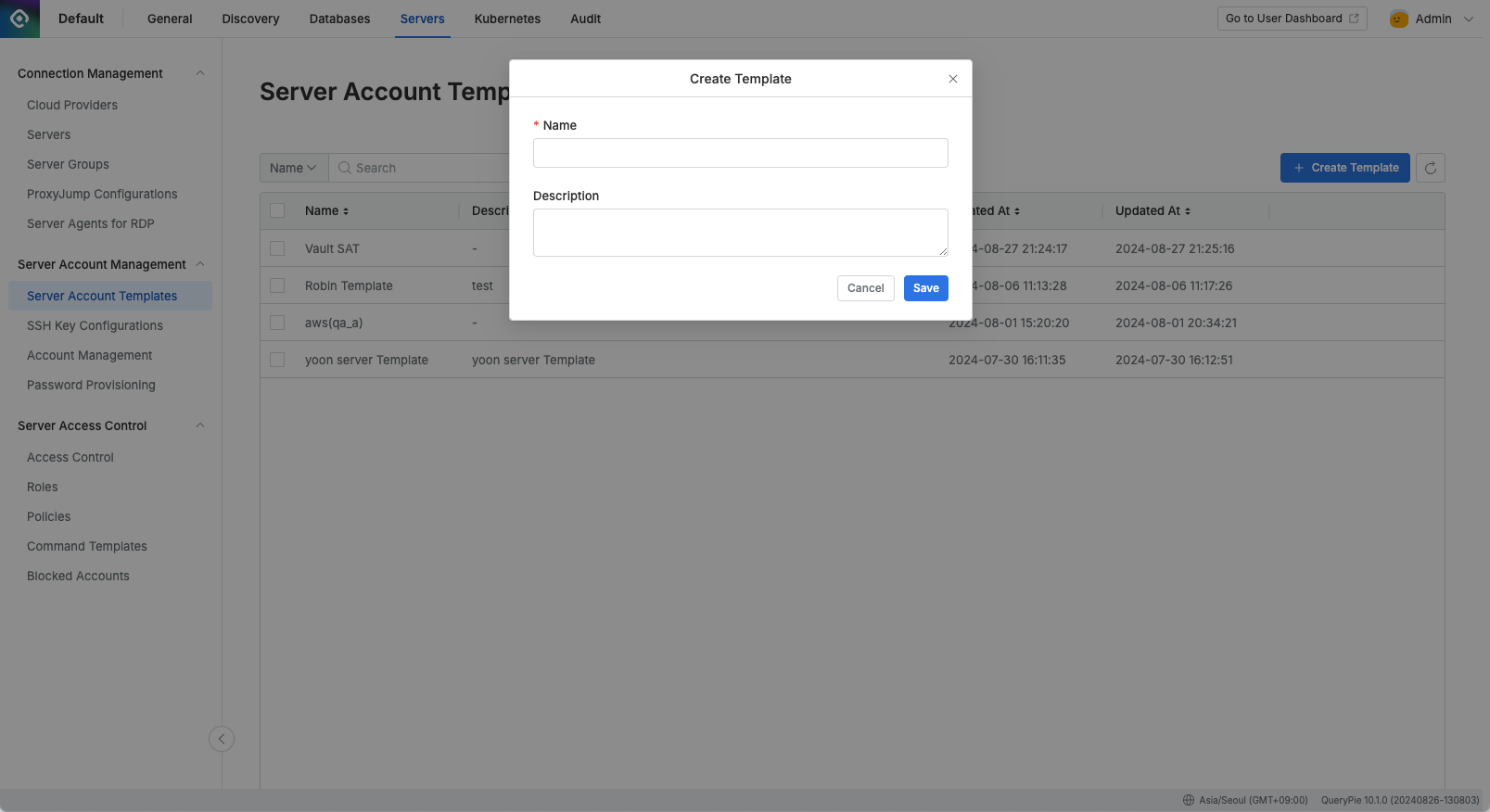The image size is (1490, 812).
Task: Click the QueryPie logo icon
Action: coord(19,19)
